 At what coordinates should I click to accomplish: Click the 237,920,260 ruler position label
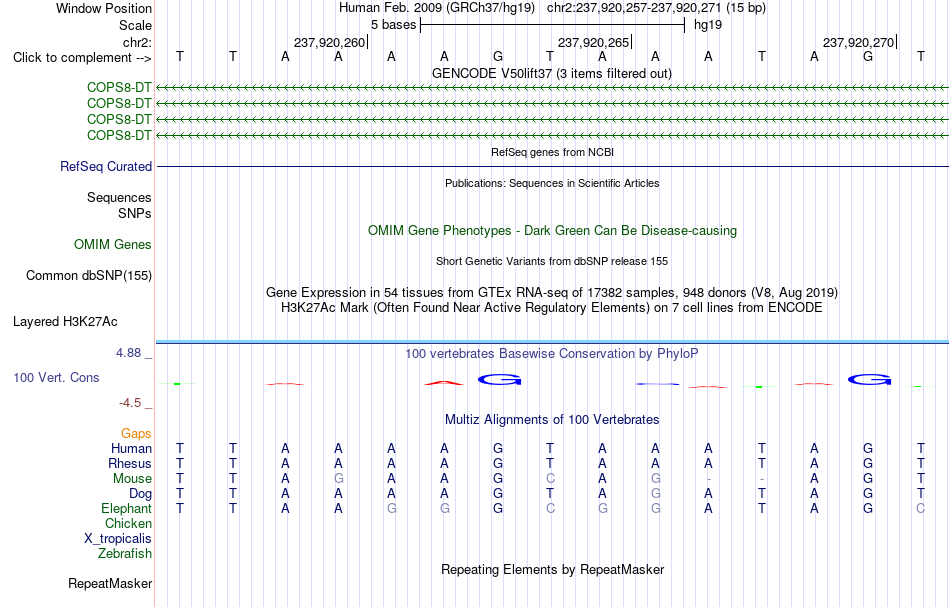(x=330, y=42)
